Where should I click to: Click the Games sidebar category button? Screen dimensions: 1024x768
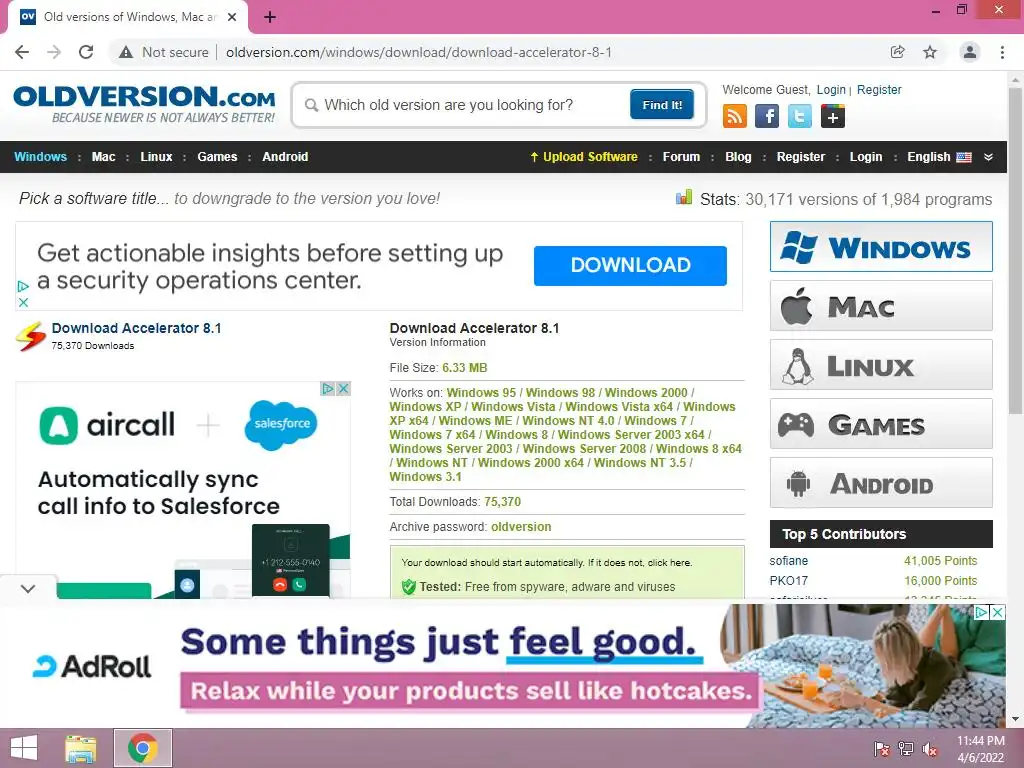click(x=881, y=424)
